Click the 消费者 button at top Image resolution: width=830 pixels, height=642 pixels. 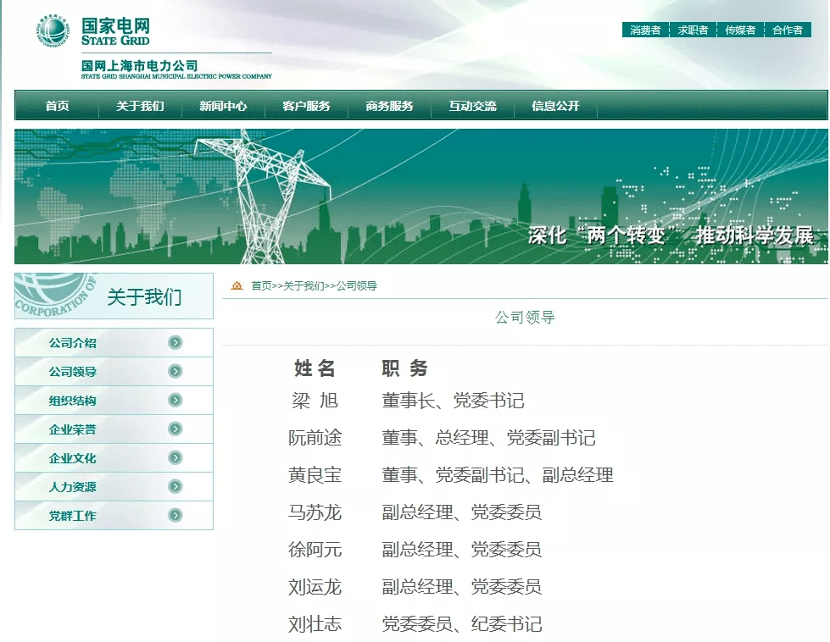tap(645, 30)
